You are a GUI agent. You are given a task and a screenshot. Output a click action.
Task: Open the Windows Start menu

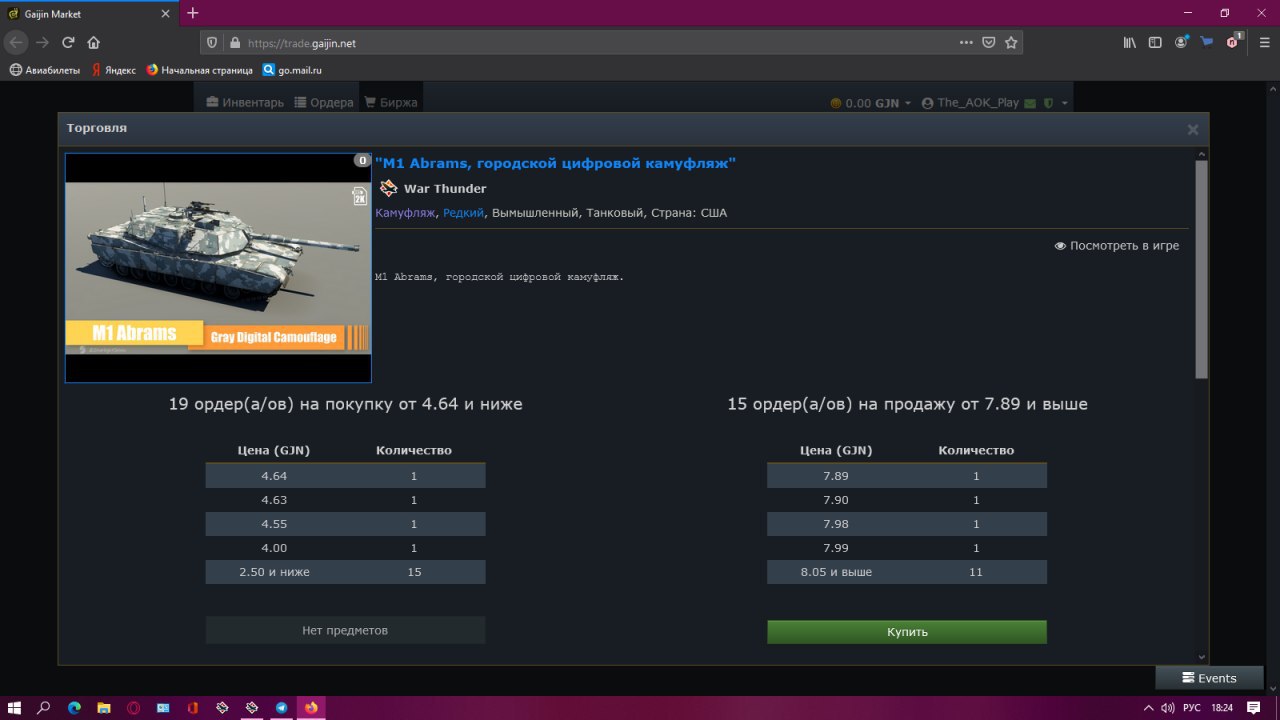[x=14, y=707]
